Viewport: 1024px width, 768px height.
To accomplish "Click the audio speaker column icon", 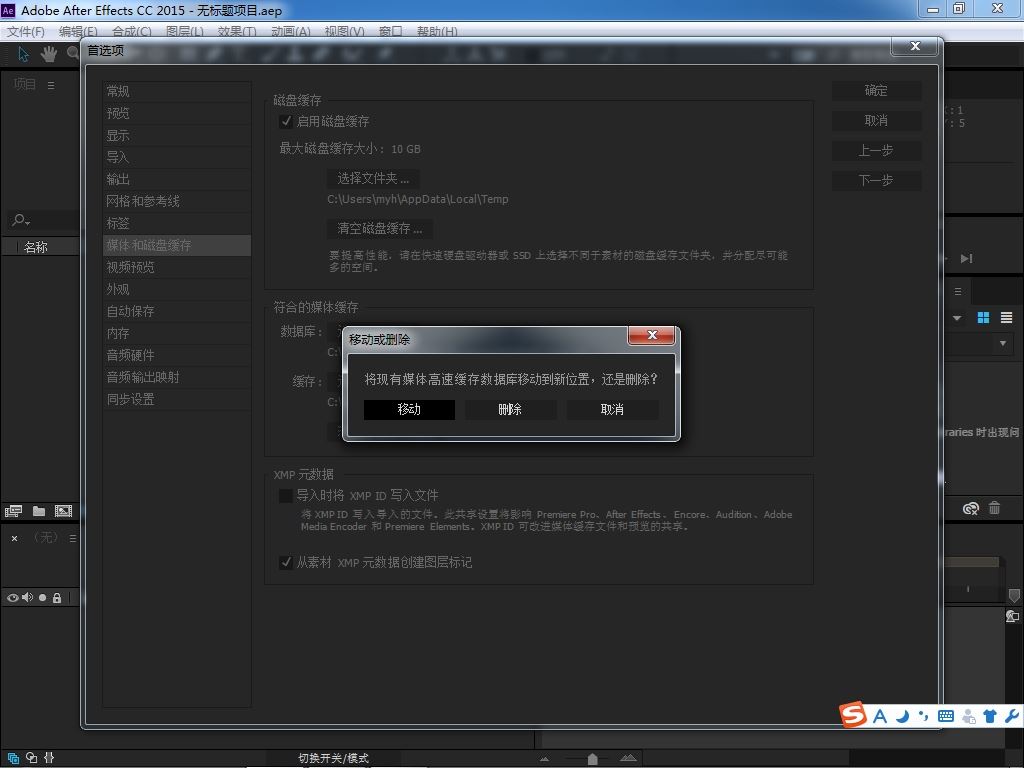I will coord(27,598).
